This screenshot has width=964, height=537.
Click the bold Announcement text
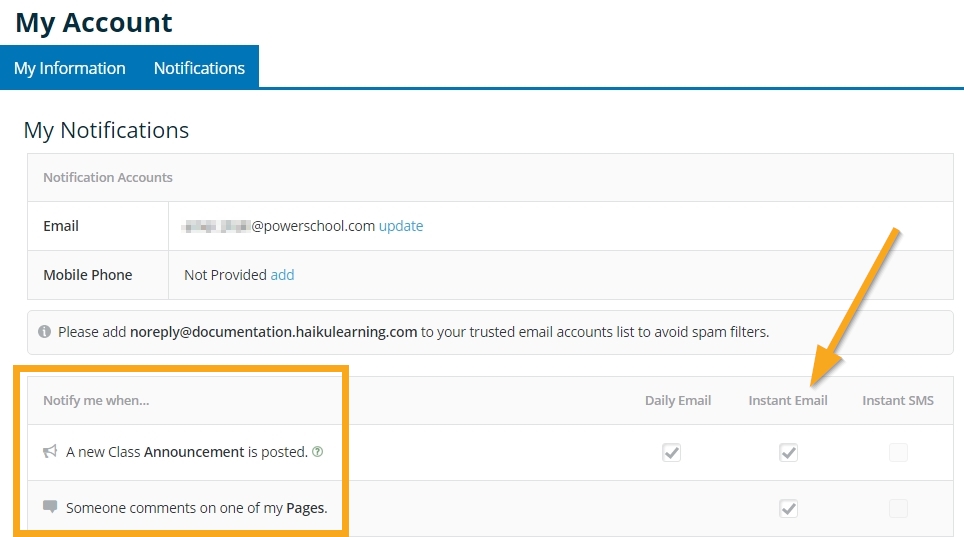194,452
